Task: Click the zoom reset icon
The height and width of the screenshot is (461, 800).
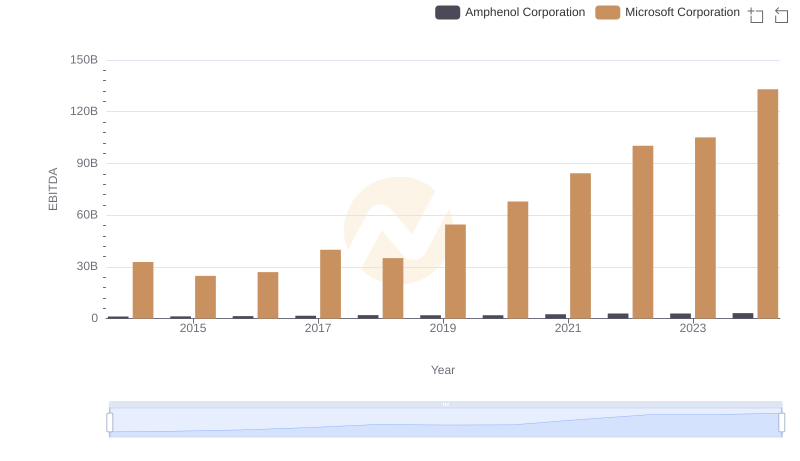Action: coord(781,15)
